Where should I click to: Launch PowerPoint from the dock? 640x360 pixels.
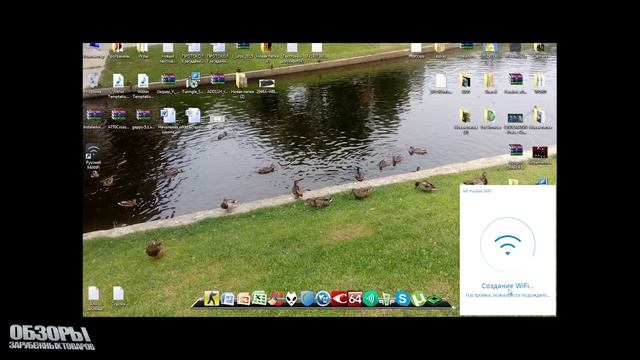click(x=243, y=299)
